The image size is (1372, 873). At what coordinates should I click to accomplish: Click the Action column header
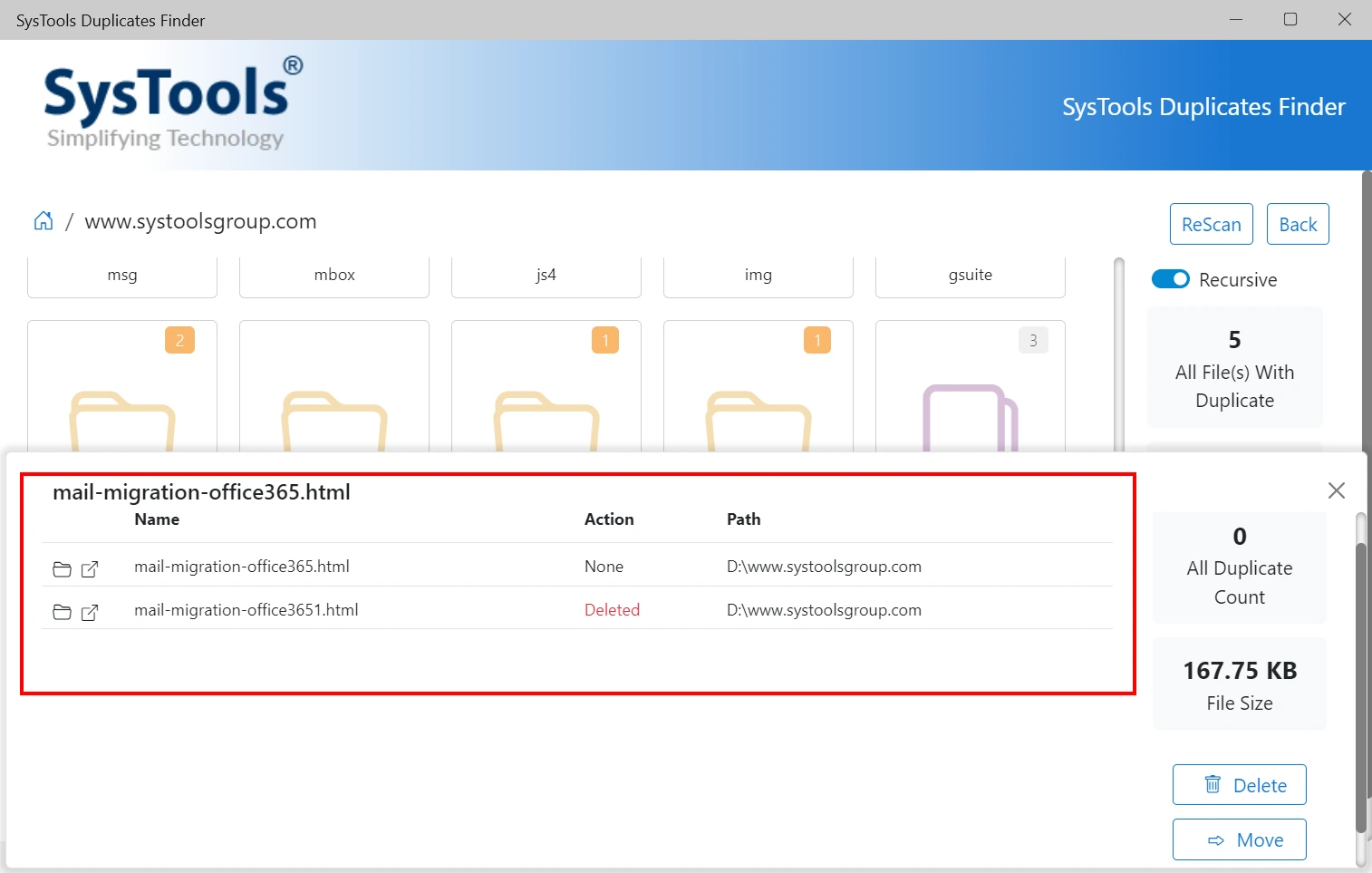tap(609, 519)
